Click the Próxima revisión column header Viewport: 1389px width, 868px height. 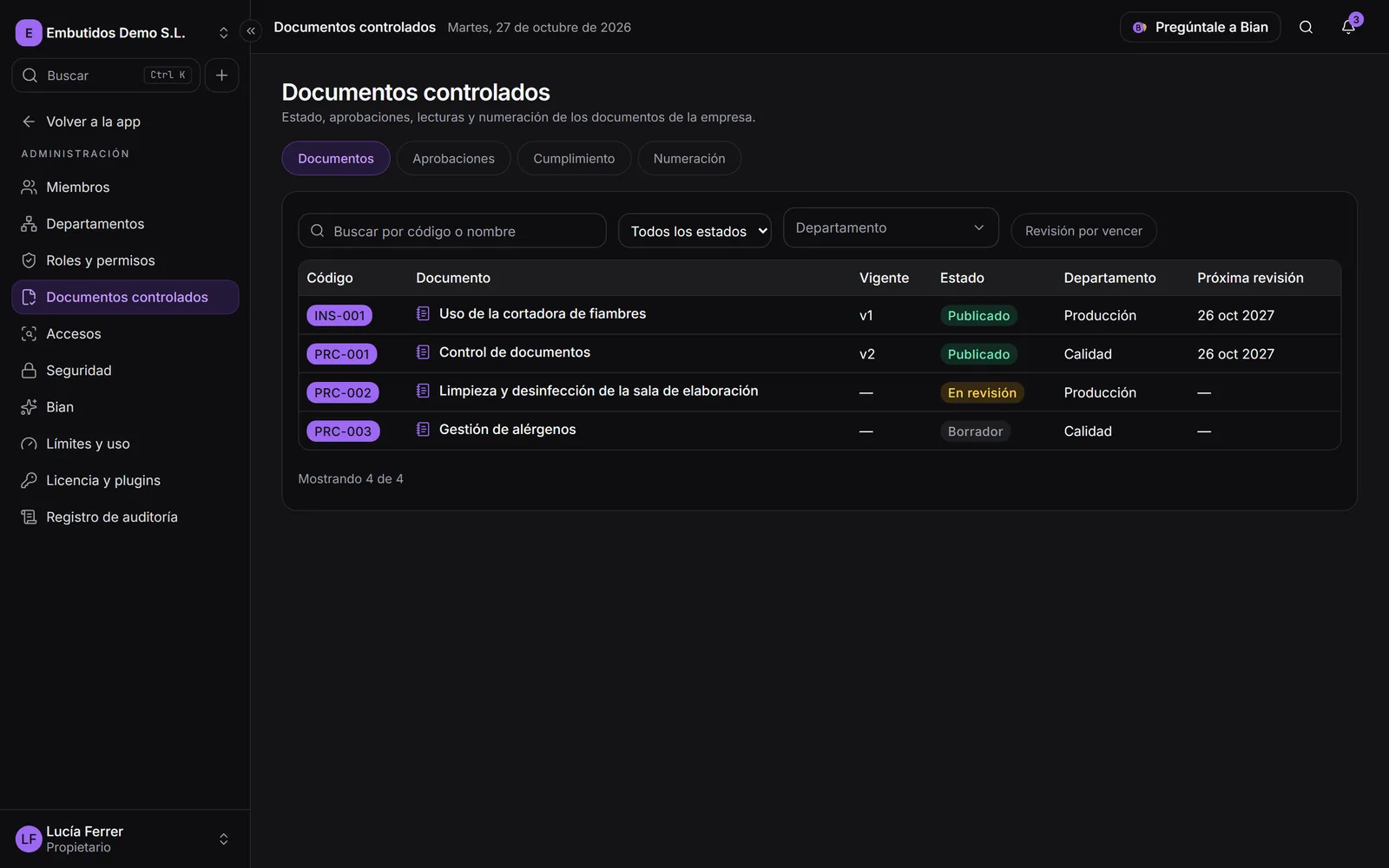coord(1250,278)
